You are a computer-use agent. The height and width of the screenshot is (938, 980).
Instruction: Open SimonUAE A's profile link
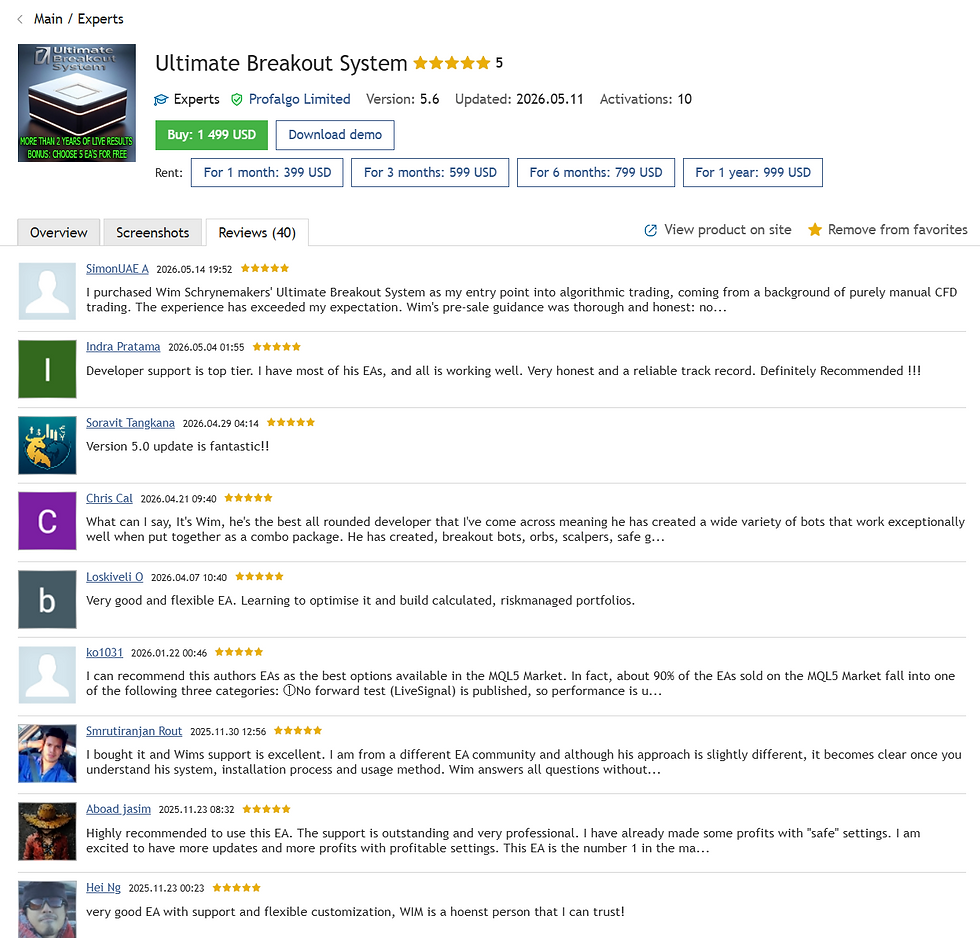click(117, 269)
